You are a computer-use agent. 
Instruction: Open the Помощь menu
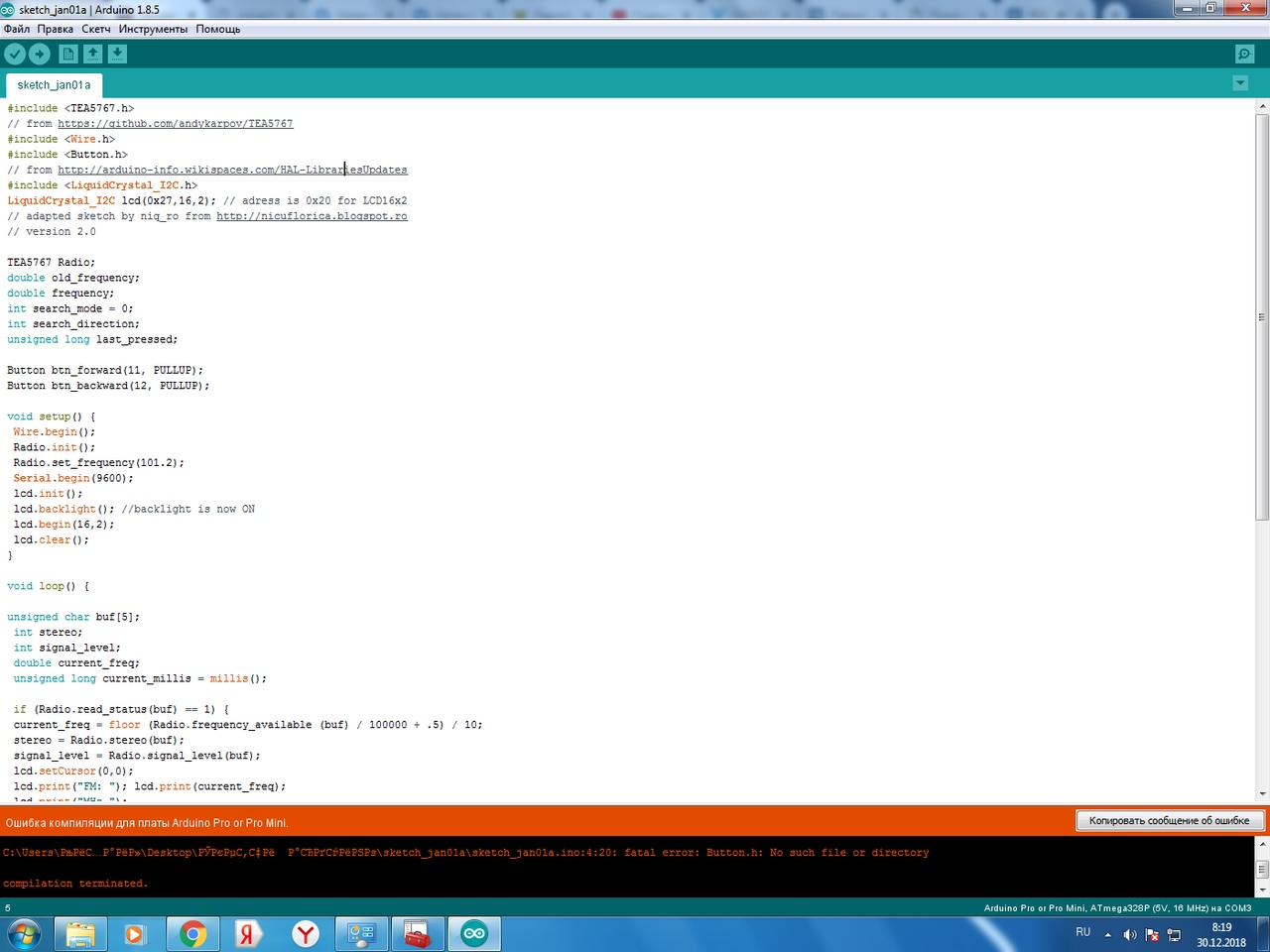(217, 29)
